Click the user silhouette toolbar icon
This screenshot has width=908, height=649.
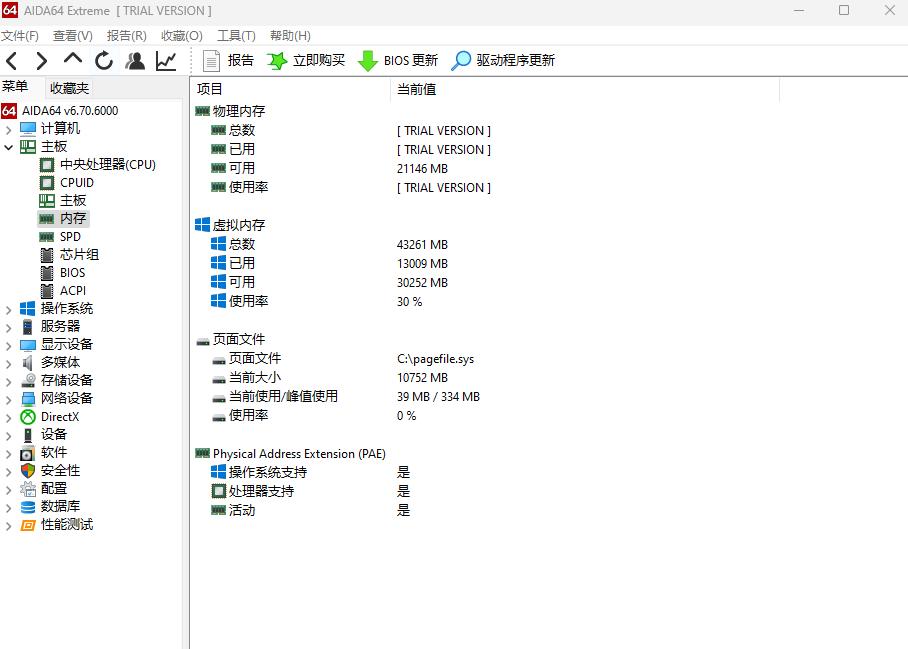coord(134,60)
